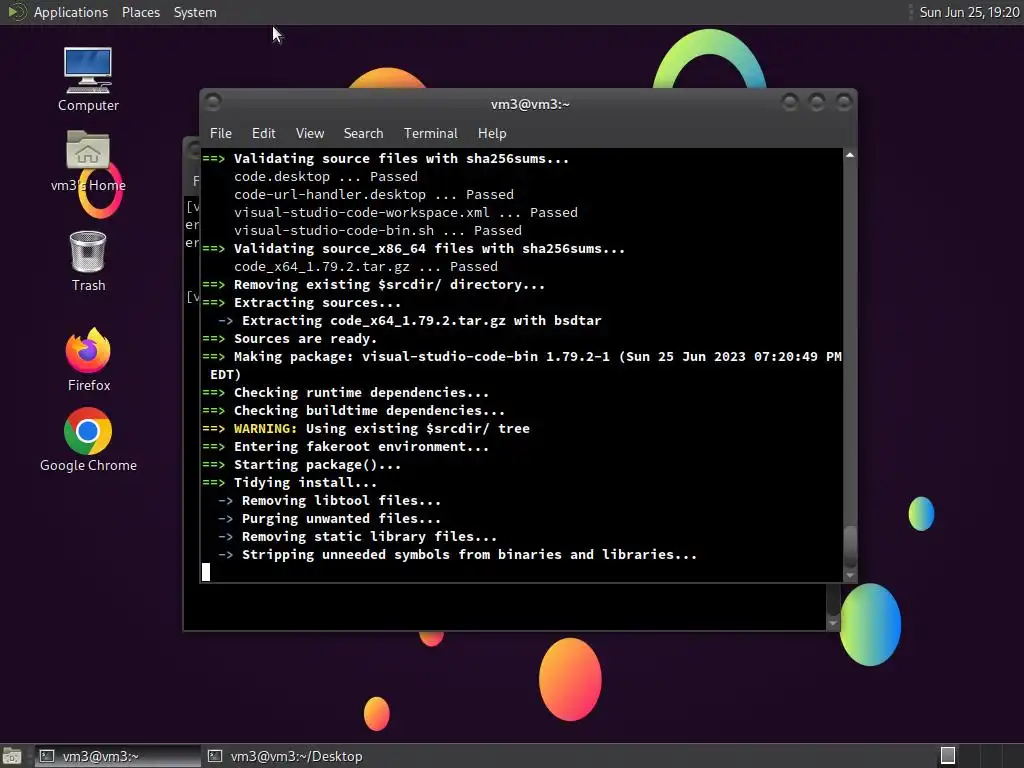The image size is (1024, 768).
Task: Click 'visual-studio-code-bin.sh ... Passed' line
Action: [377, 231]
